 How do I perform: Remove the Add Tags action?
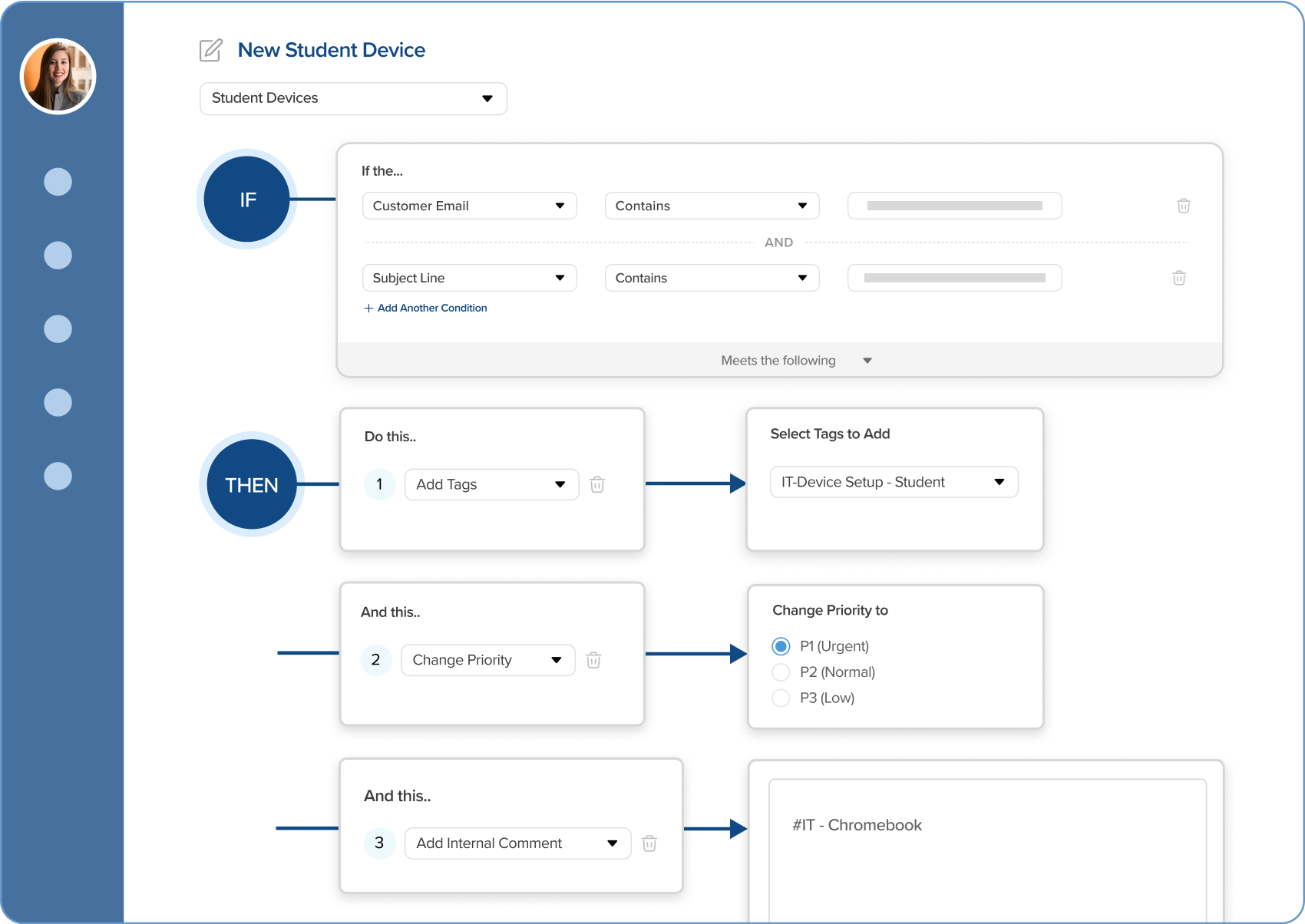(x=597, y=484)
